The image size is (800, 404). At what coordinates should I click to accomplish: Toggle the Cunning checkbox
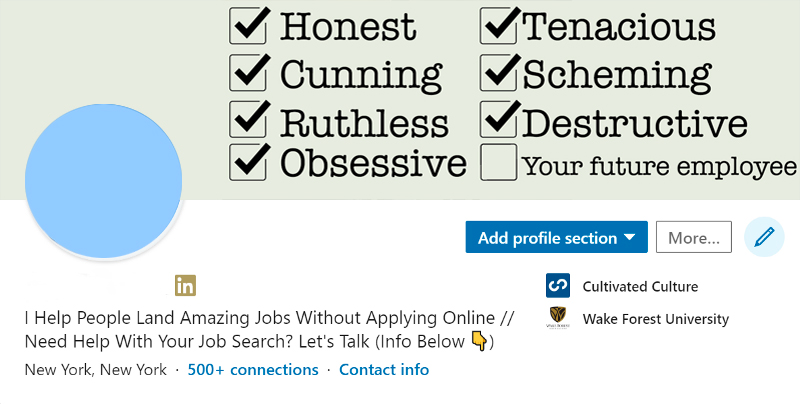248,72
